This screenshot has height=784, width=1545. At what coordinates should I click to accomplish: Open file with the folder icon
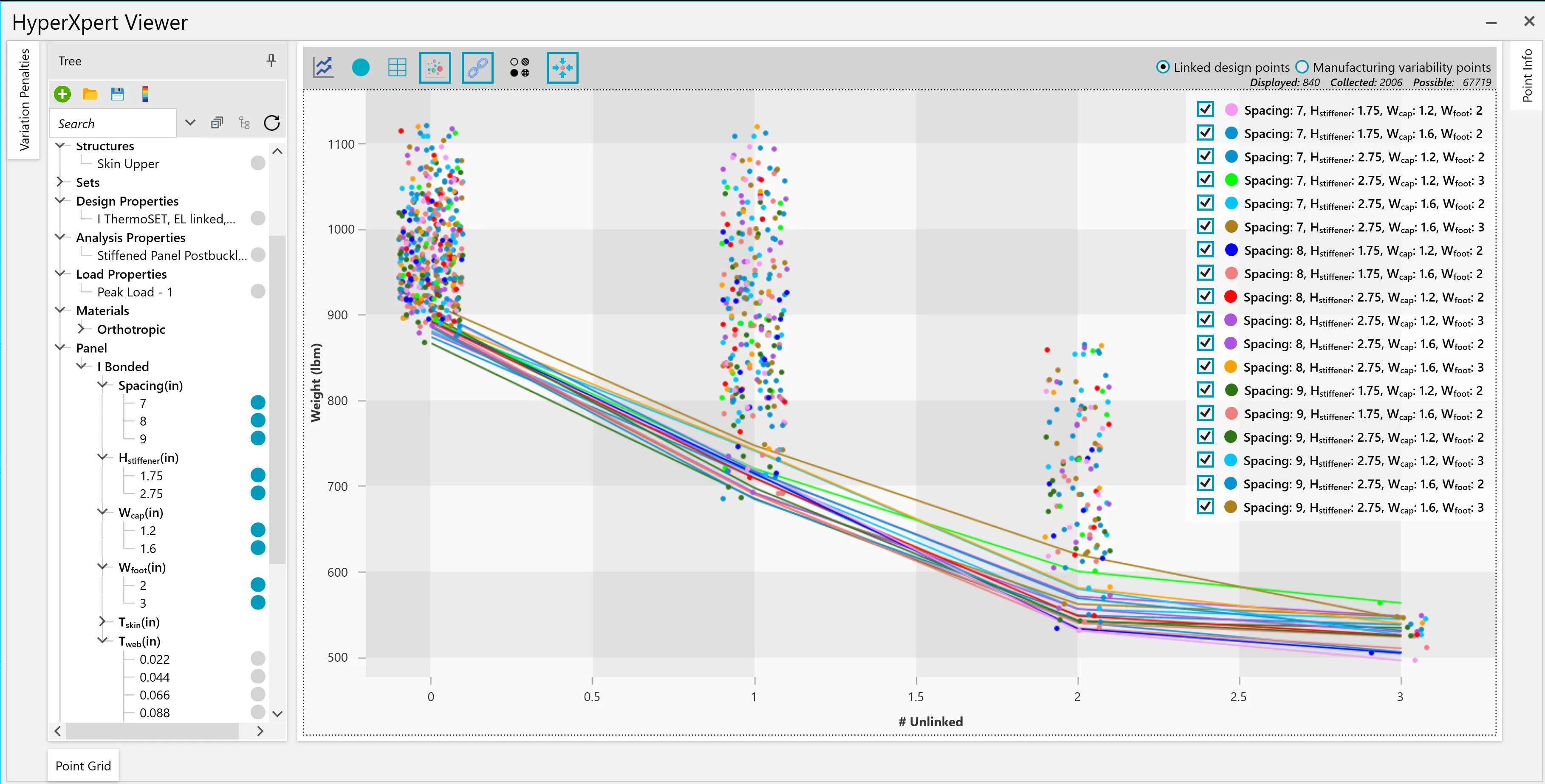click(x=90, y=94)
